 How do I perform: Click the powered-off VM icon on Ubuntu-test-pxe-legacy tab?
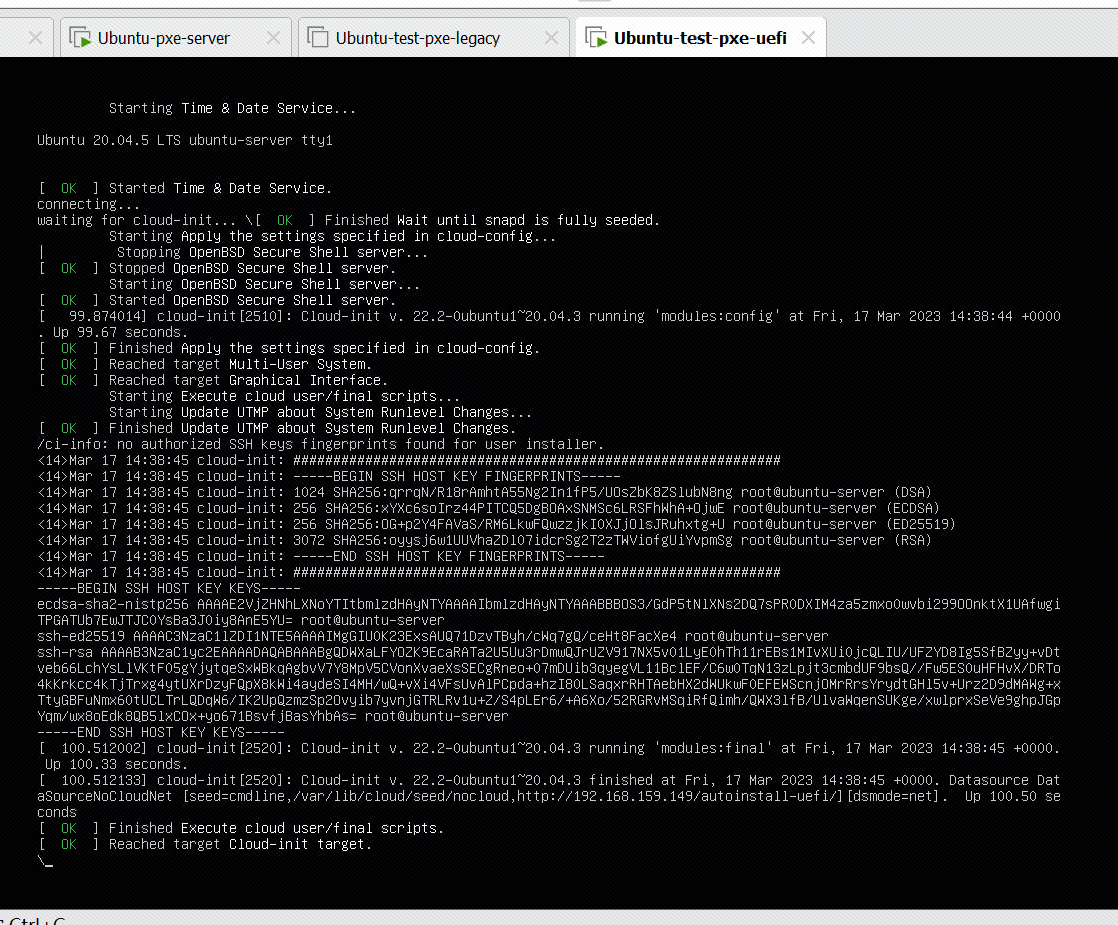click(x=318, y=37)
